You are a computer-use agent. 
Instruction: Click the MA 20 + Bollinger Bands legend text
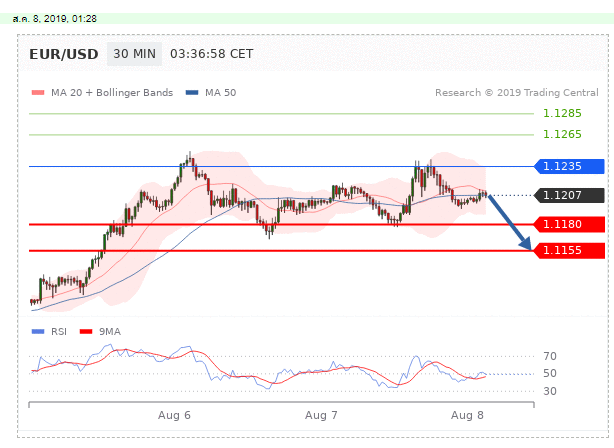tap(112, 93)
